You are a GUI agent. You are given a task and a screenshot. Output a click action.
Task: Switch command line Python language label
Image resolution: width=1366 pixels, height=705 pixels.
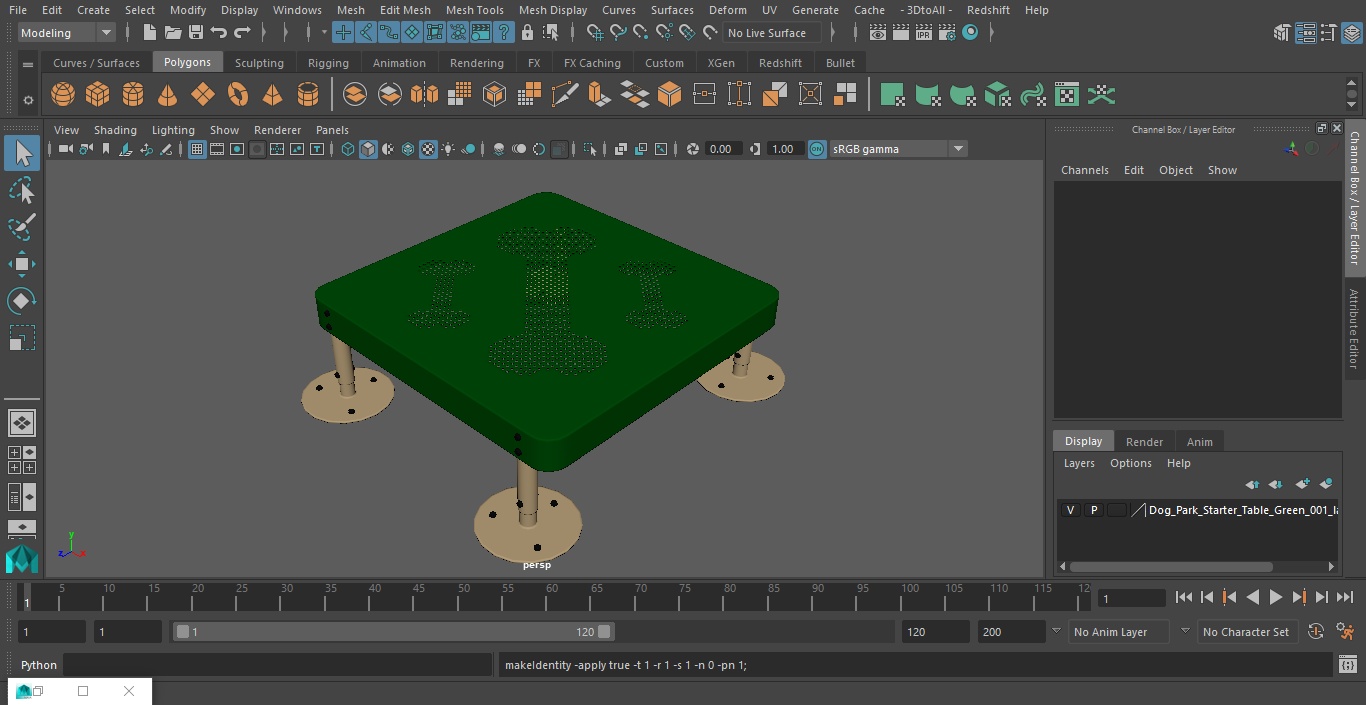[39, 665]
